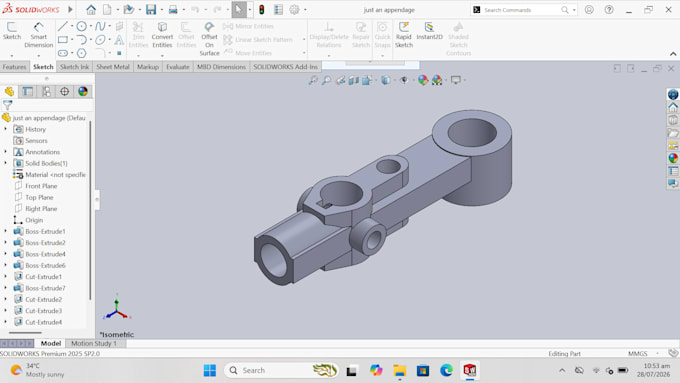Click the New document icon
Viewport: 680px width, 383px height.
[107, 10]
